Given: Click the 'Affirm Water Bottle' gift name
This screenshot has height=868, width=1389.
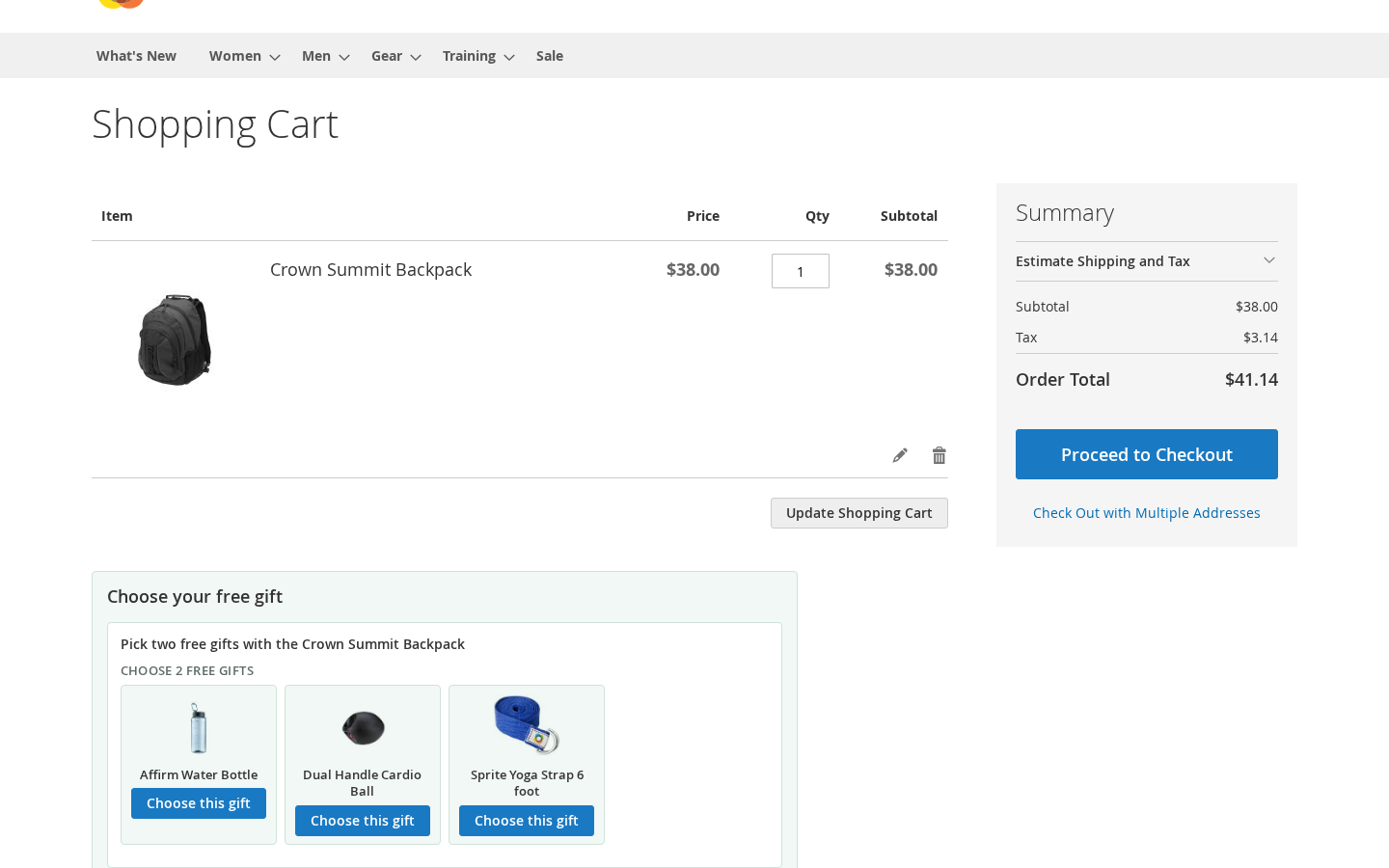Looking at the screenshot, I should click(x=199, y=775).
